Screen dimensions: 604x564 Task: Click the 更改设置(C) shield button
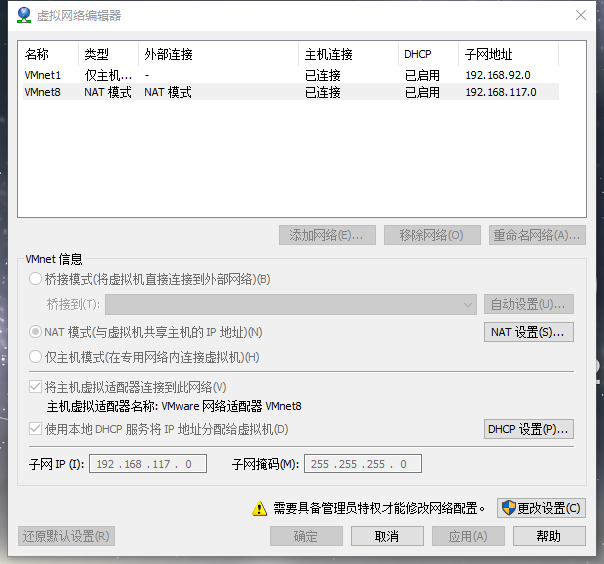coord(541,508)
